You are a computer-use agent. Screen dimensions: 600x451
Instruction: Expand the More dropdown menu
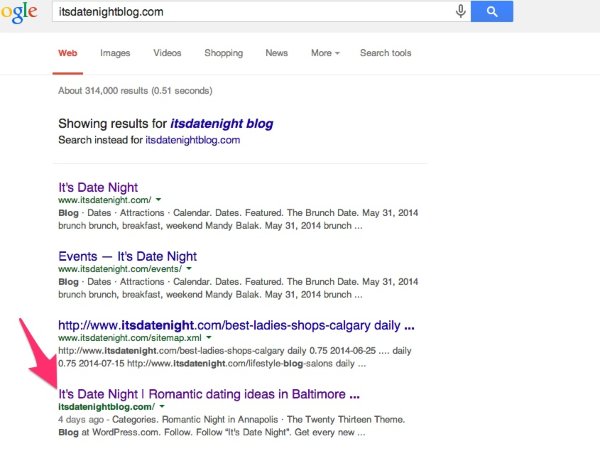(x=325, y=53)
